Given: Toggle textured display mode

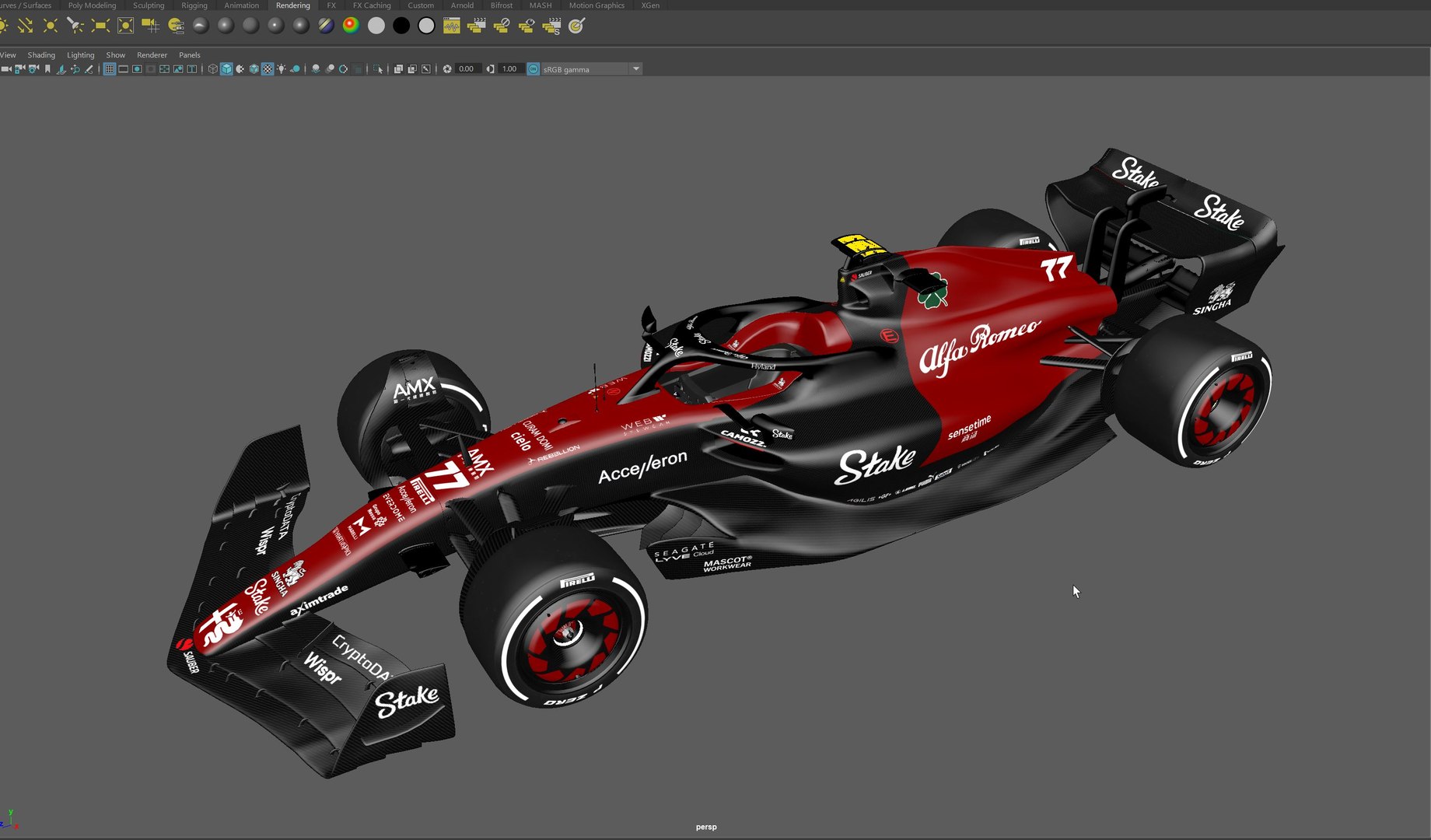Looking at the screenshot, I should click(268, 69).
